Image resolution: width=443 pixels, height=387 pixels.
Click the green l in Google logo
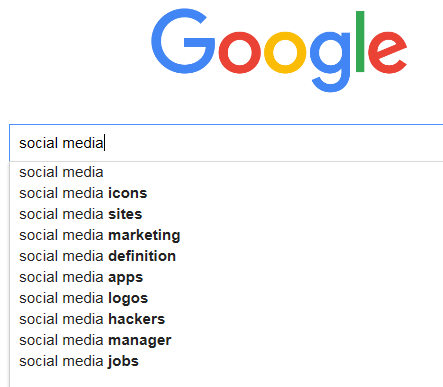point(360,41)
